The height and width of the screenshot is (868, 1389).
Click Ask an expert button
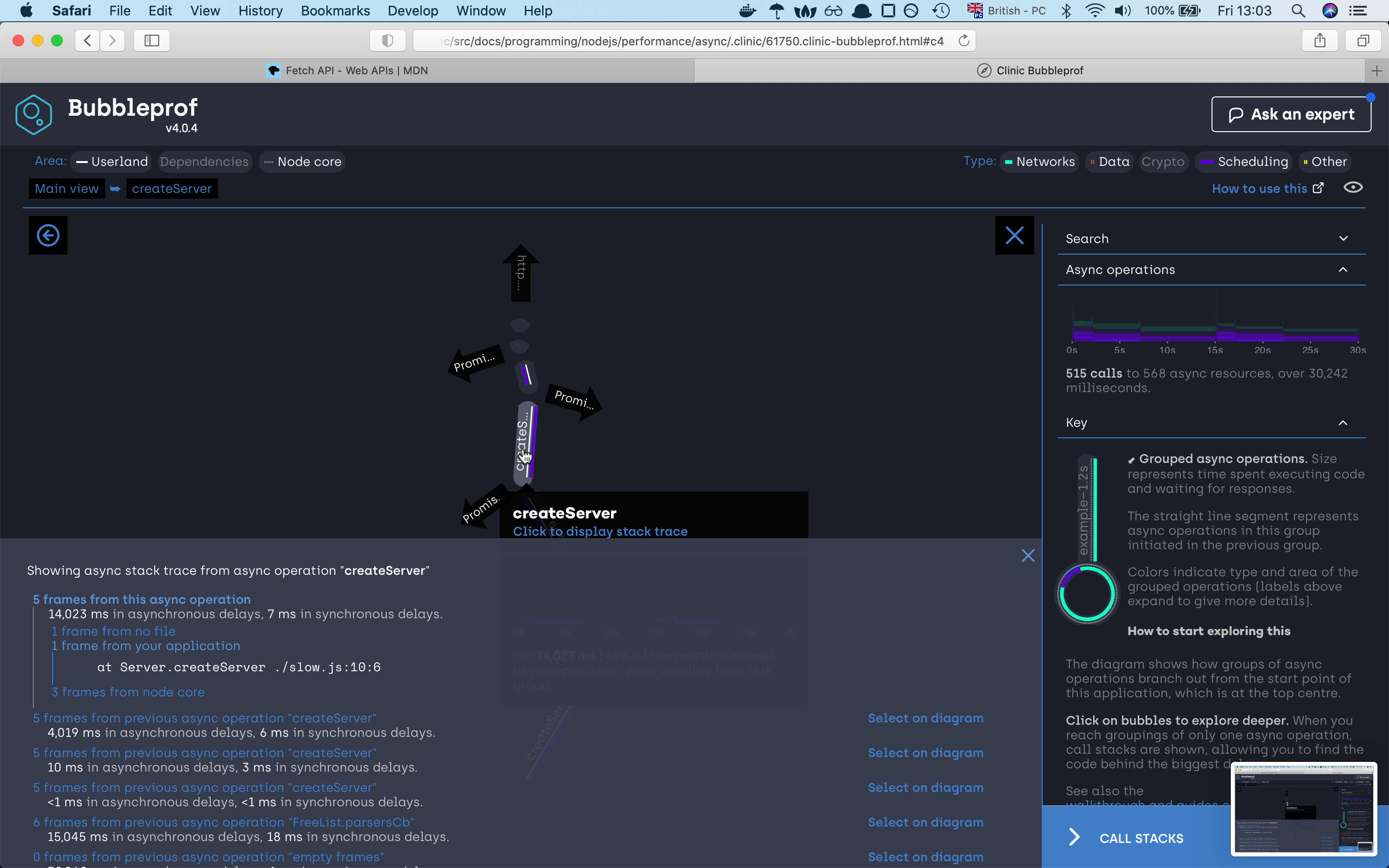coord(1291,114)
